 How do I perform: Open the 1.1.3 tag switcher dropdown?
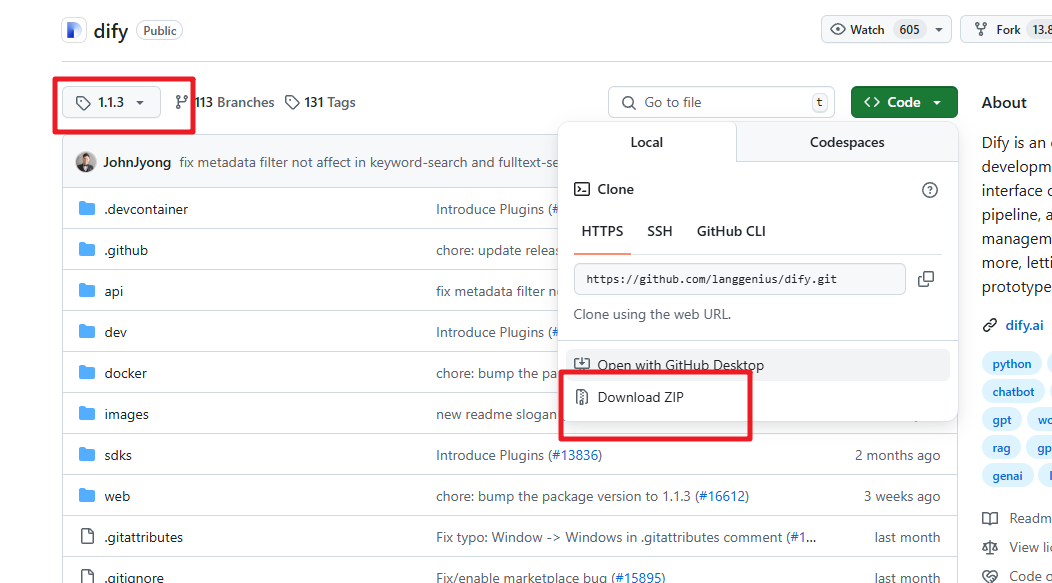[x=111, y=102]
